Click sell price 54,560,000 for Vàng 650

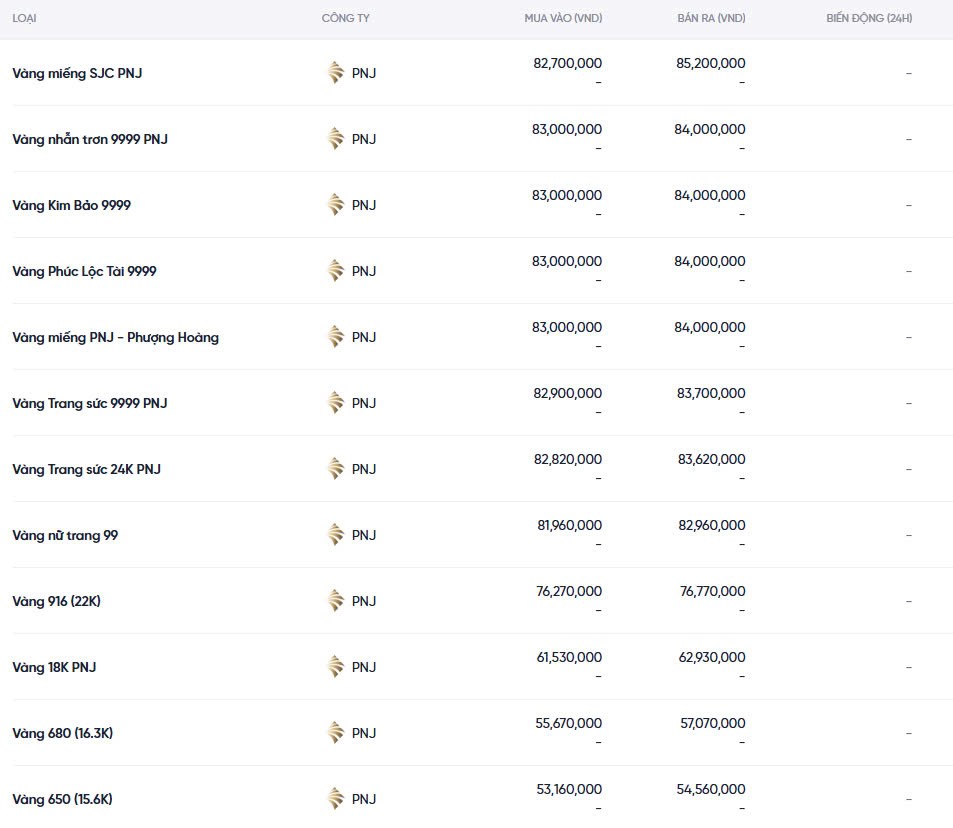(710, 789)
